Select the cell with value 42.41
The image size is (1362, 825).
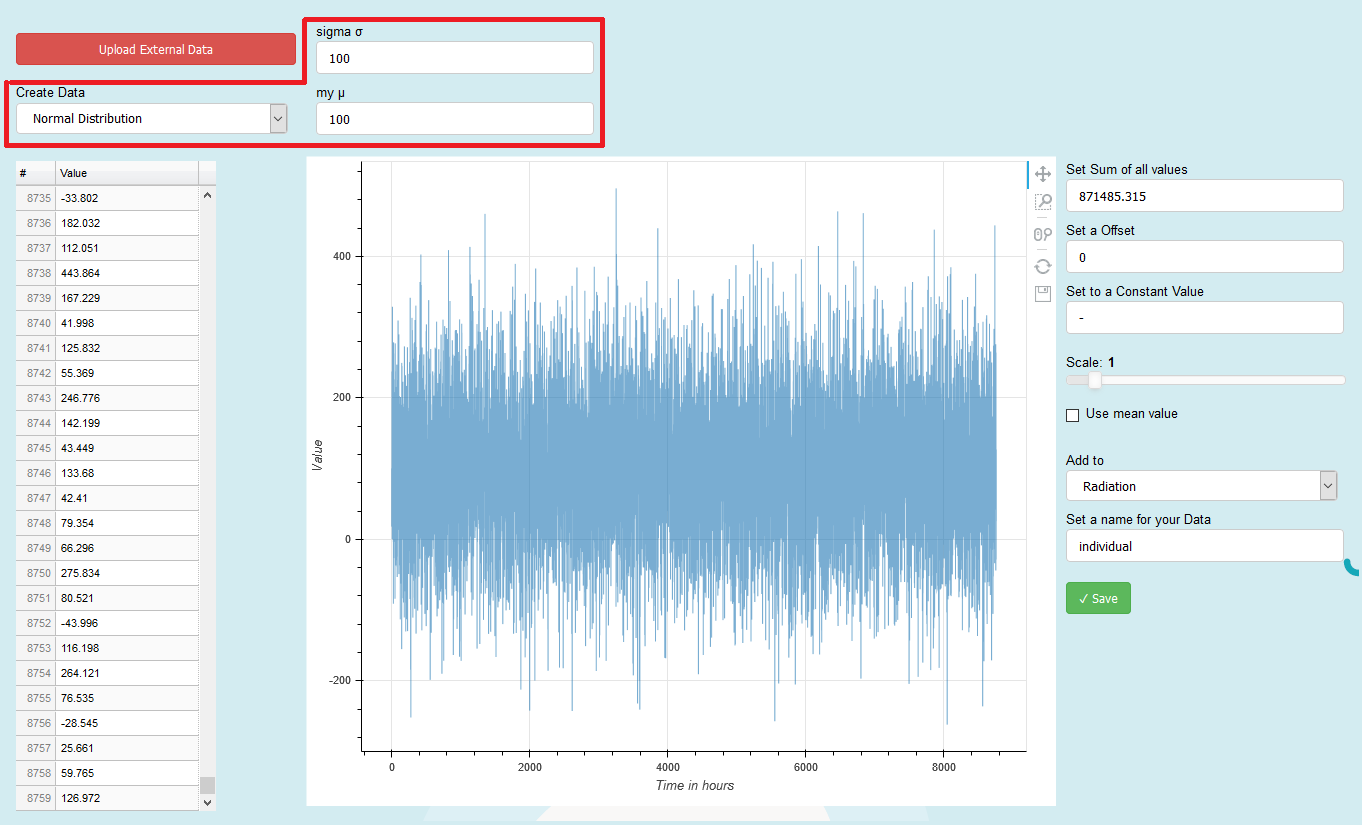click(127, 498)
